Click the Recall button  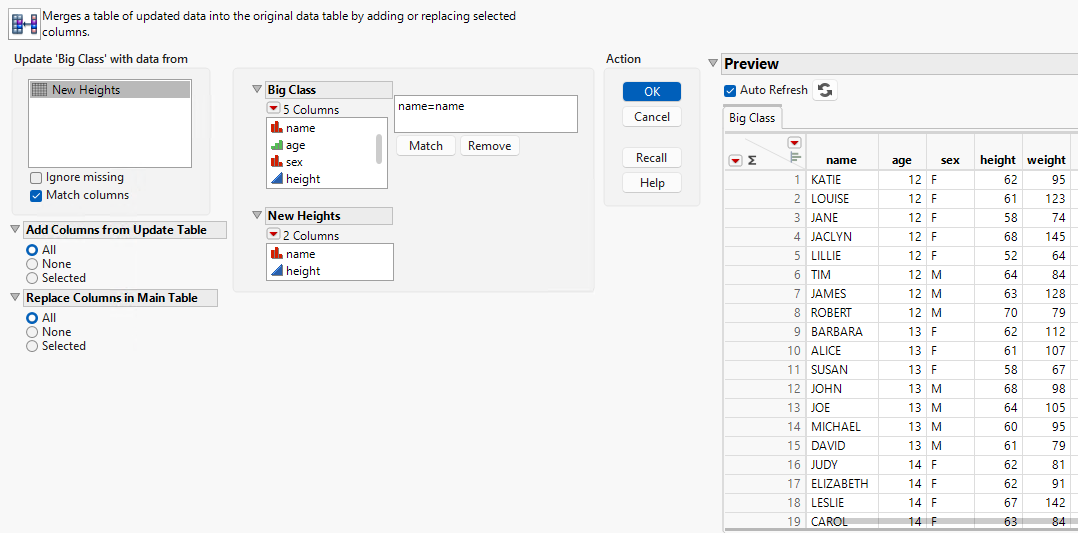[652, 157]
